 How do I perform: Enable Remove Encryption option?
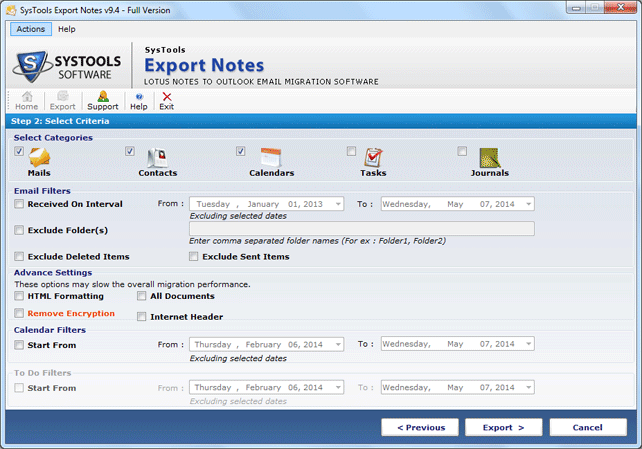point(19,314)
